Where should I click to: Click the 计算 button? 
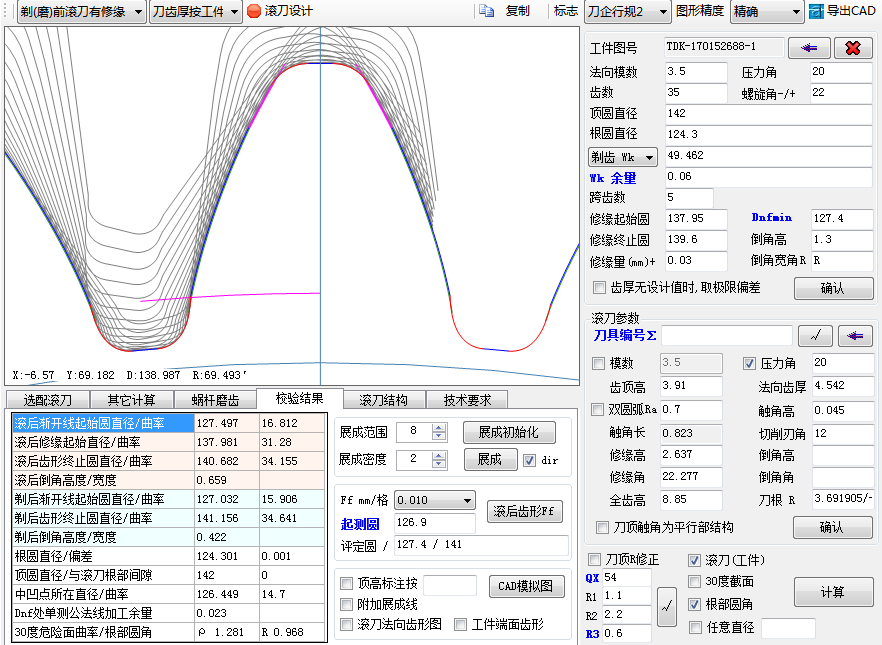click(x=833, y=592)
